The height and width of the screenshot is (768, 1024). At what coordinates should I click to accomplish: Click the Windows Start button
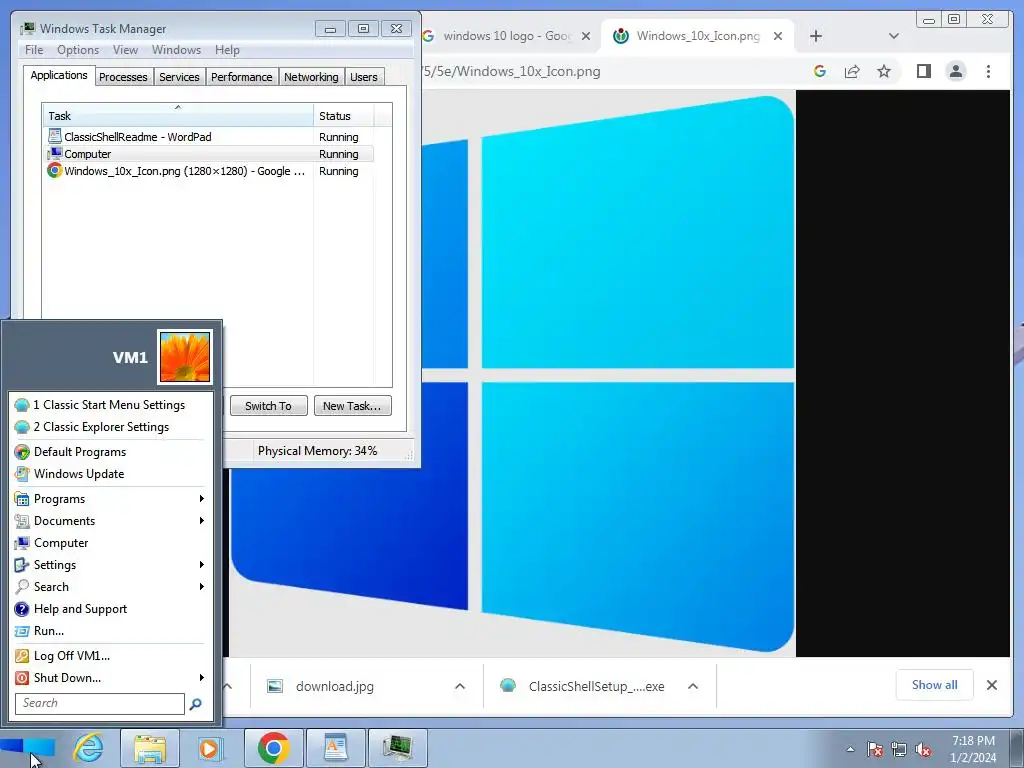pos(27,748)
